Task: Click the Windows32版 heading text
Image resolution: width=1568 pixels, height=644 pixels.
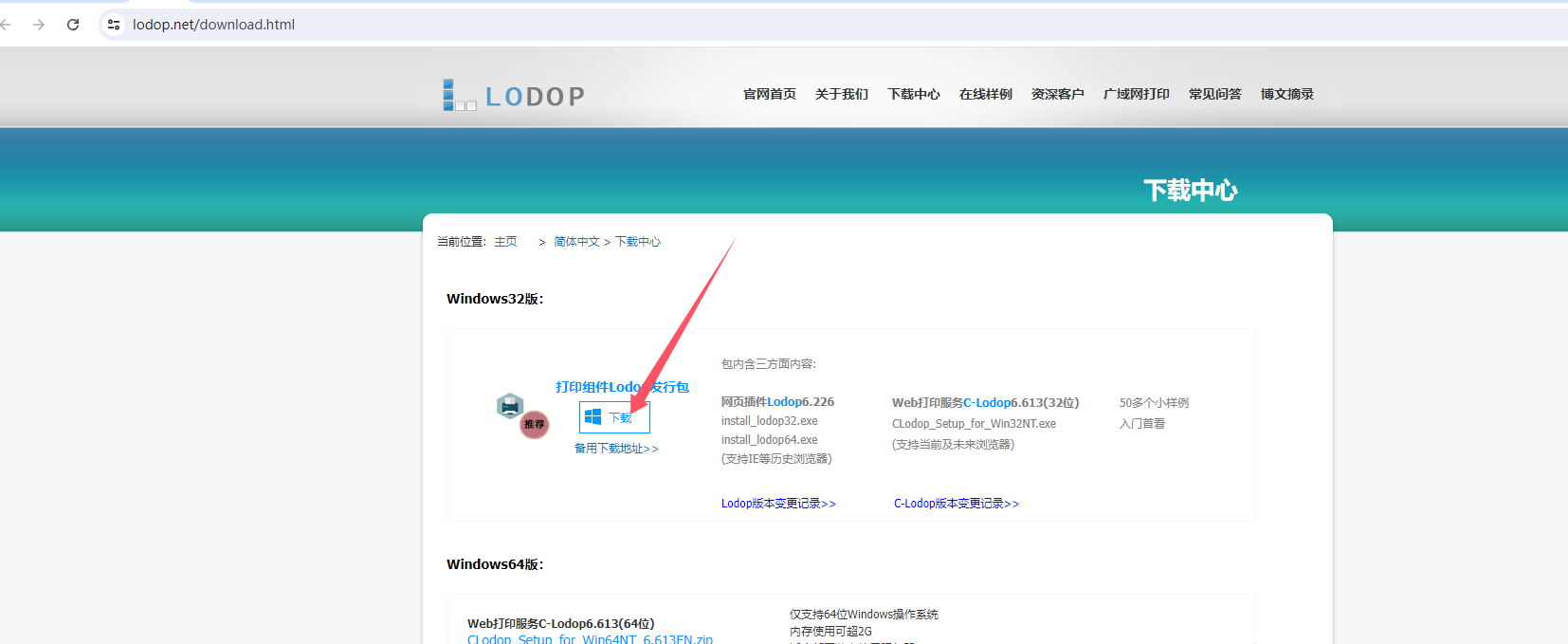Action: pyautogui.click(x=495, y=299)
